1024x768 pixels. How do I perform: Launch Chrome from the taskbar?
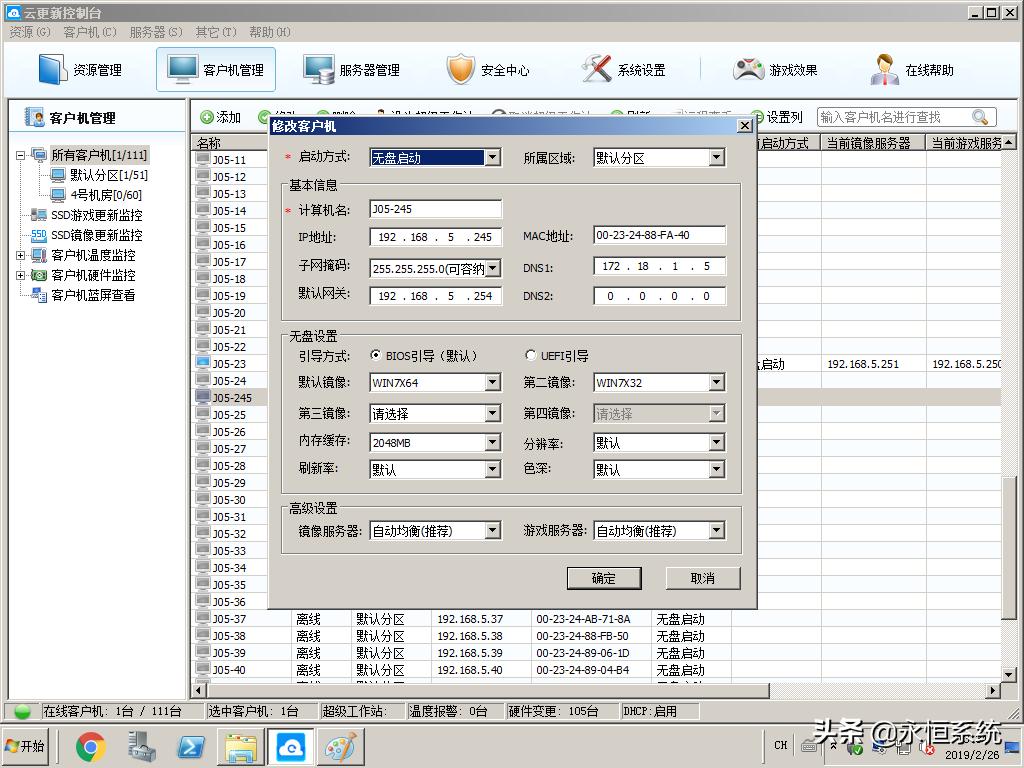tap(91, 746)
